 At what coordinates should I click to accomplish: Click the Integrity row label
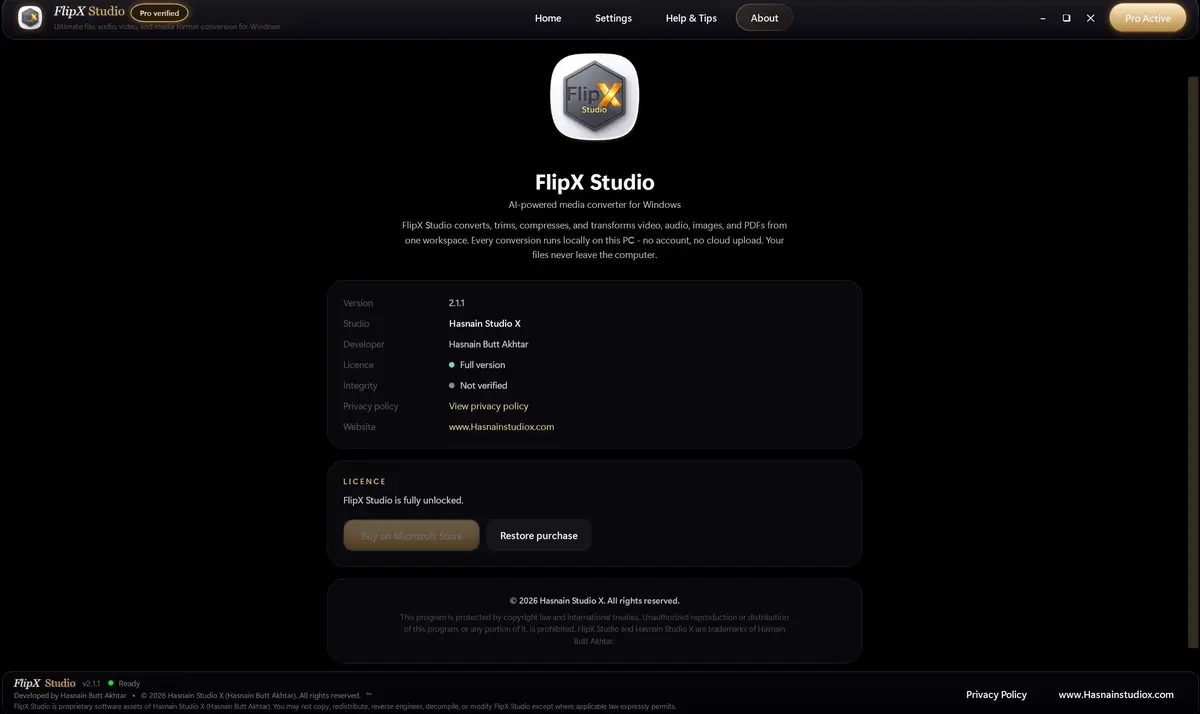click(360, 385)
